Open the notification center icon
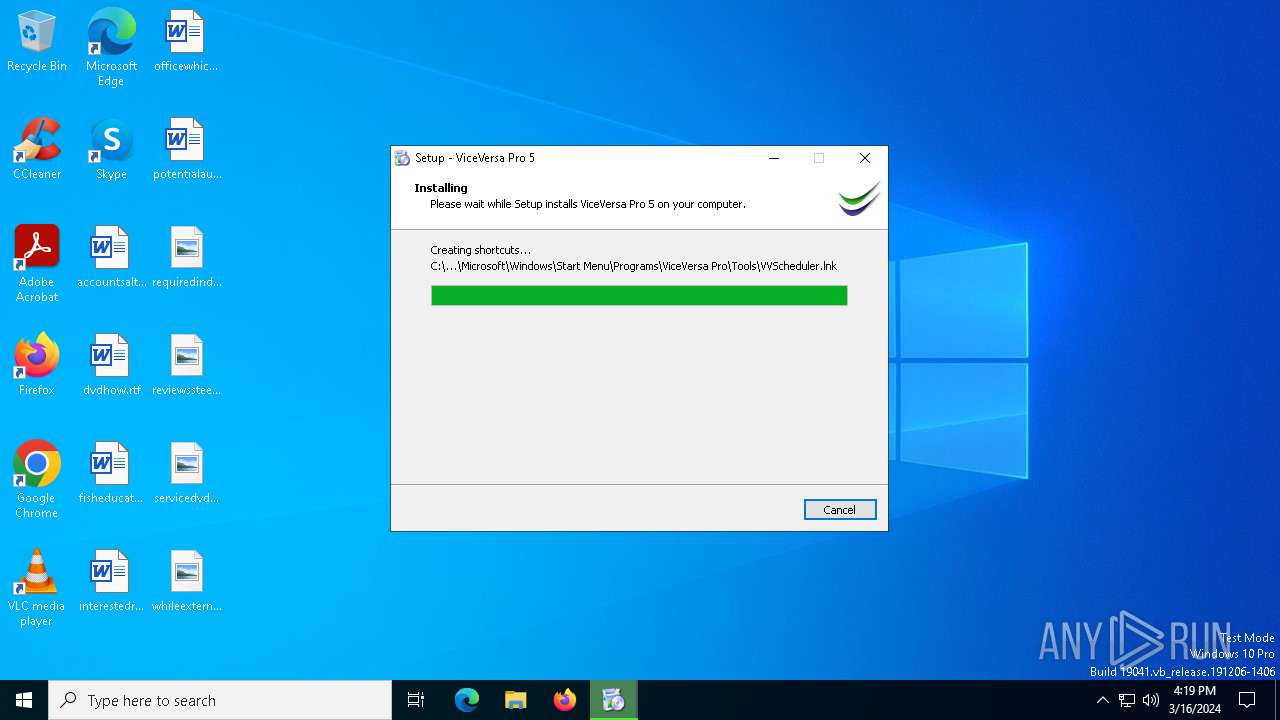The height and width of the screenshot is (720, 1280). coord(1247,700)
